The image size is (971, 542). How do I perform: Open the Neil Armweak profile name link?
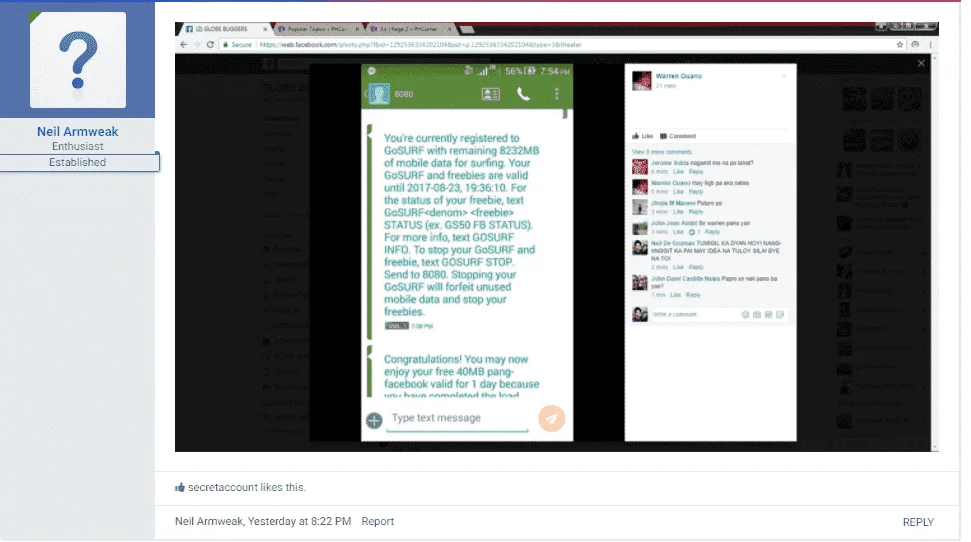(x=77, y=131)
